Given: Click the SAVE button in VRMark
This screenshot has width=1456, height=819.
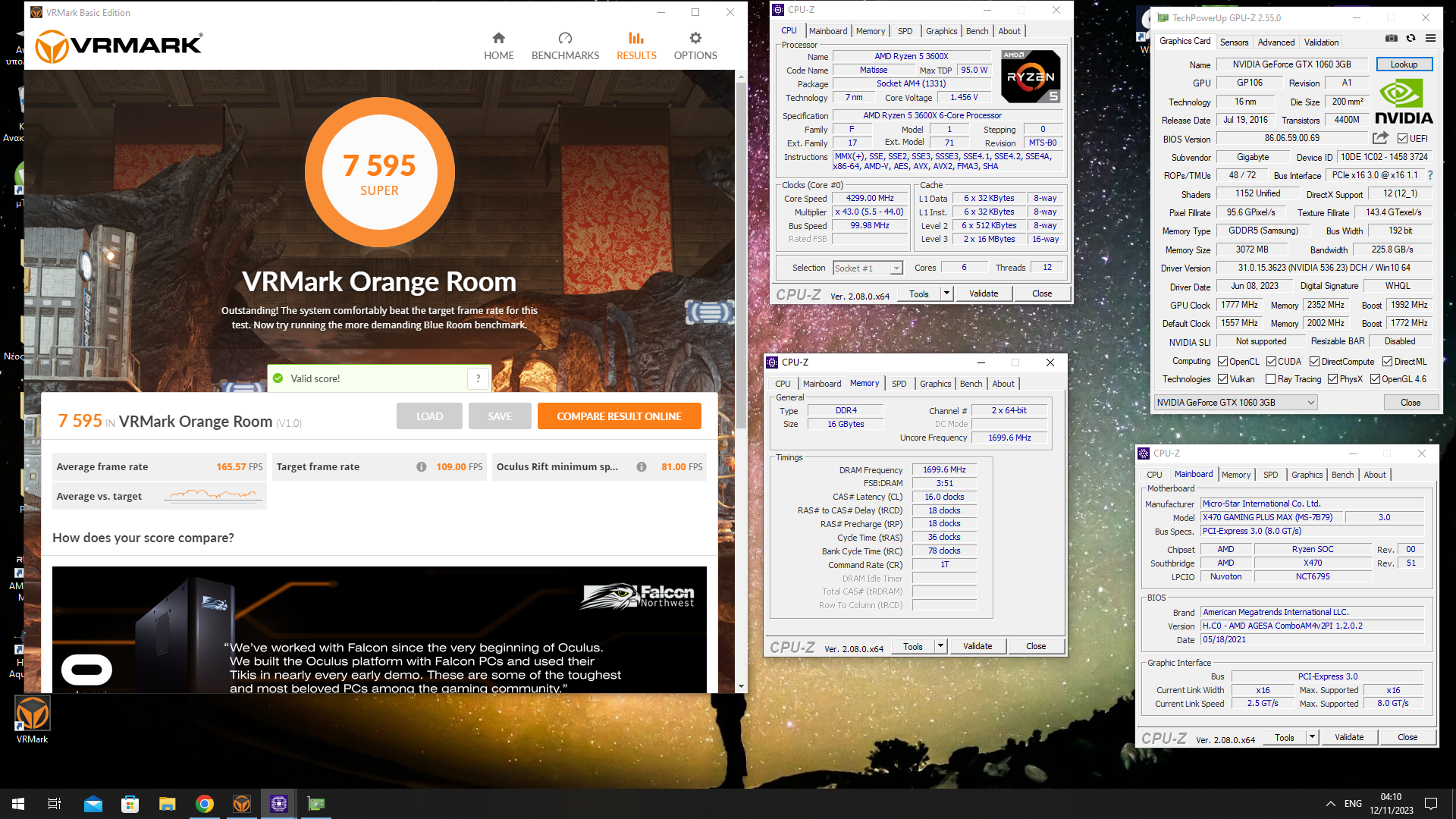Looking at the screenshot, I should [500, 416].
